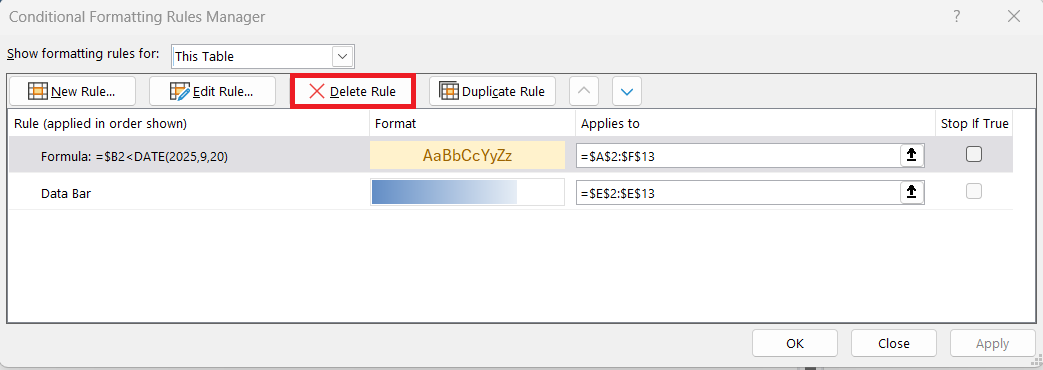
Task: Collapse dialog for the =$E$2:$E$13 range
Action: (x=912, y=192)
